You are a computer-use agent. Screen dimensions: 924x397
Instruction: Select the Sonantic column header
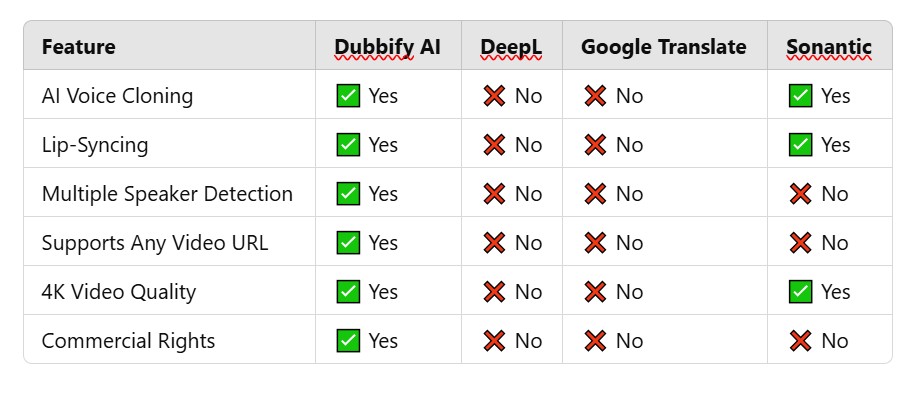829,47
